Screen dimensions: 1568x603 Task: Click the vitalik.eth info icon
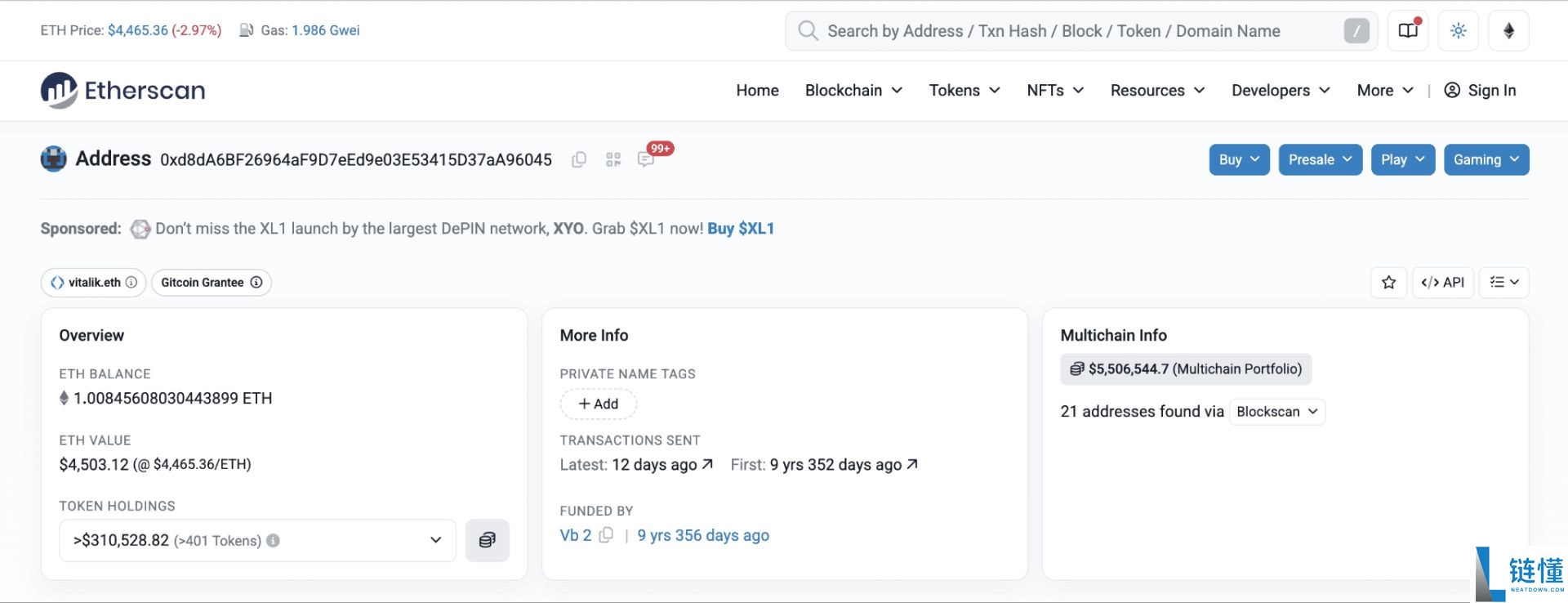coord(131,282)
